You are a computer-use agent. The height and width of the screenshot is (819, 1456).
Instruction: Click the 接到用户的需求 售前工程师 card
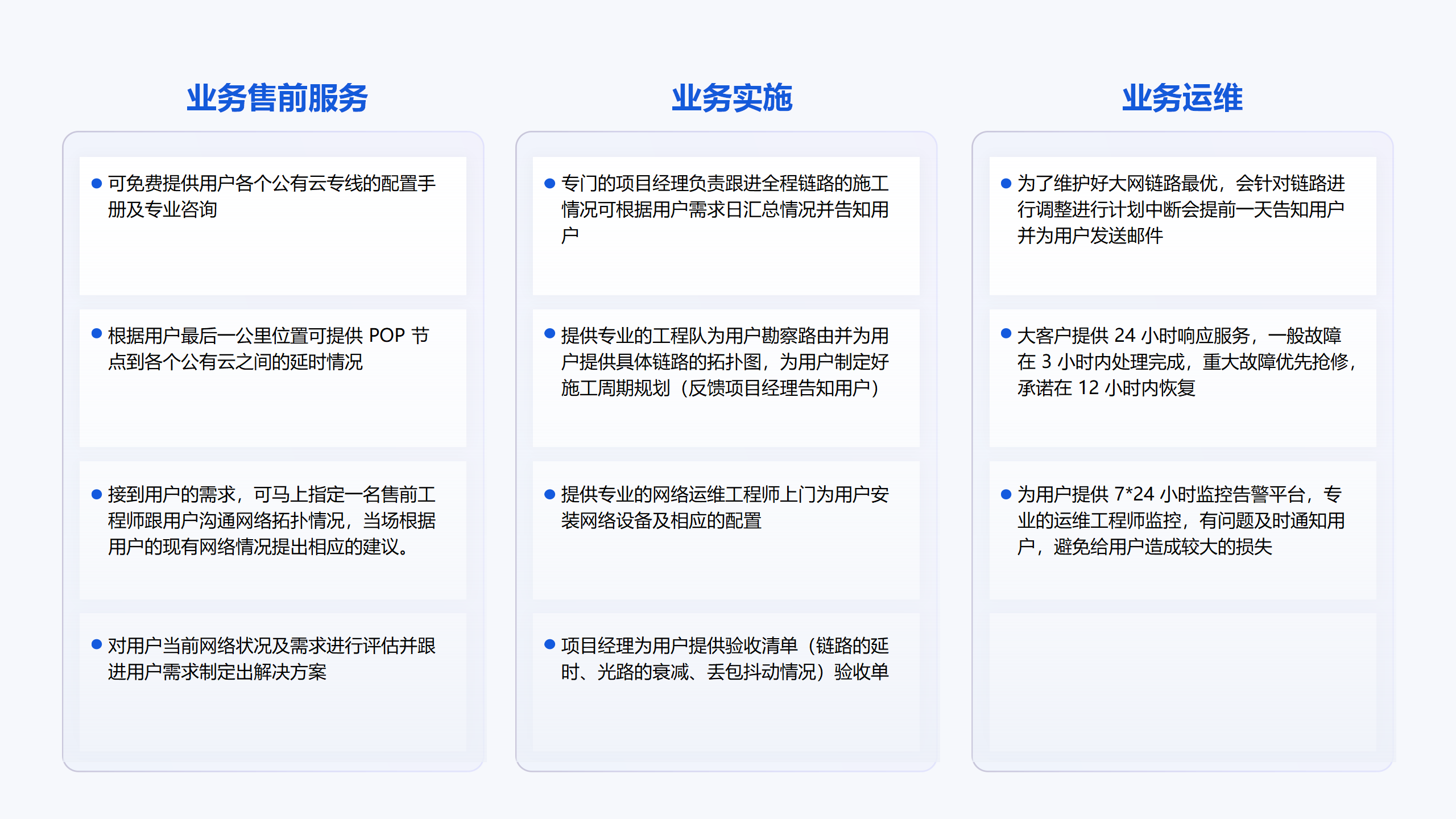[272, 530]
